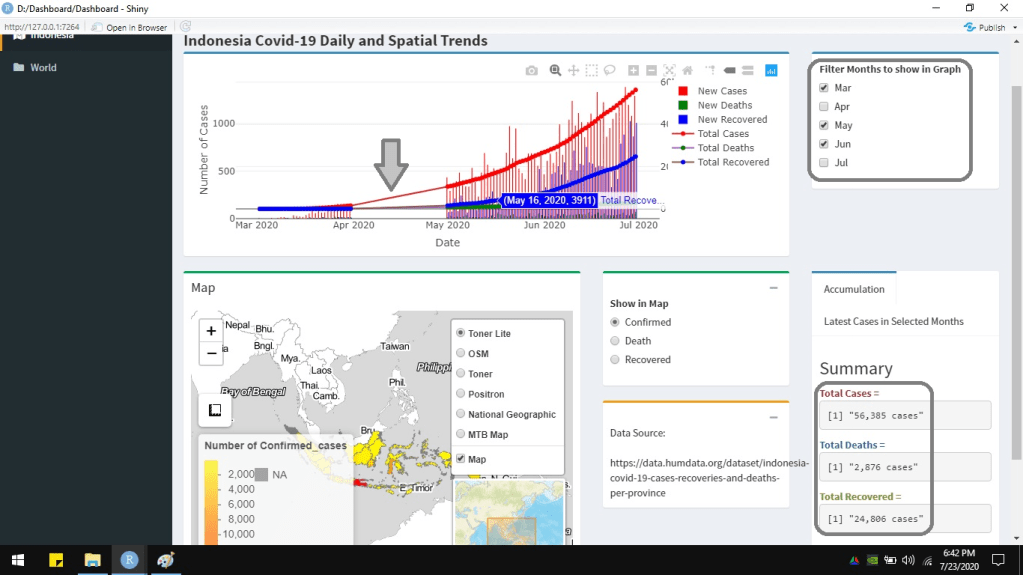
Task: Click the map measure tool icon
Action: click(x=214, y=410)
